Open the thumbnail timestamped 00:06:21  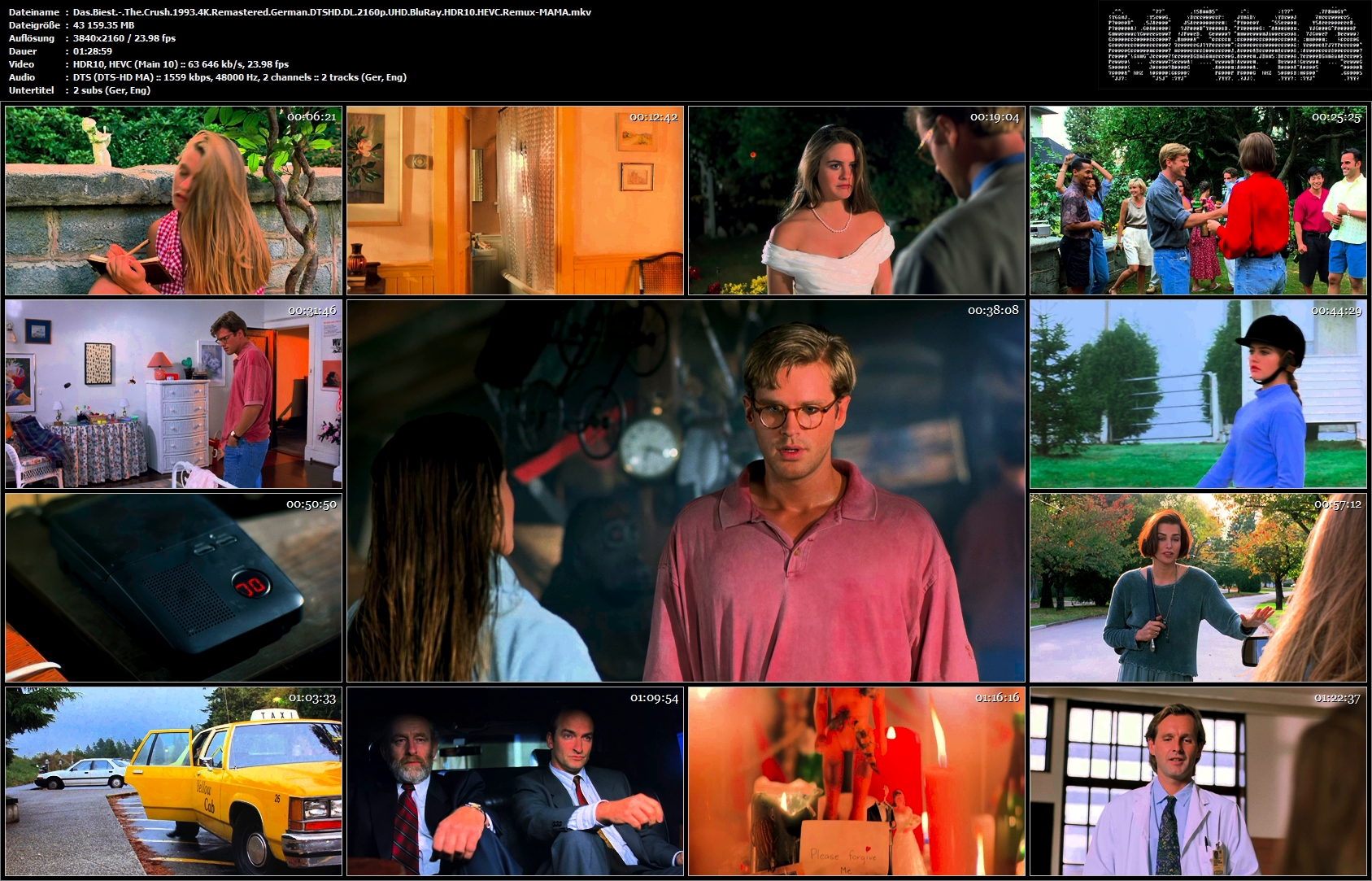(x=173, y=200)
